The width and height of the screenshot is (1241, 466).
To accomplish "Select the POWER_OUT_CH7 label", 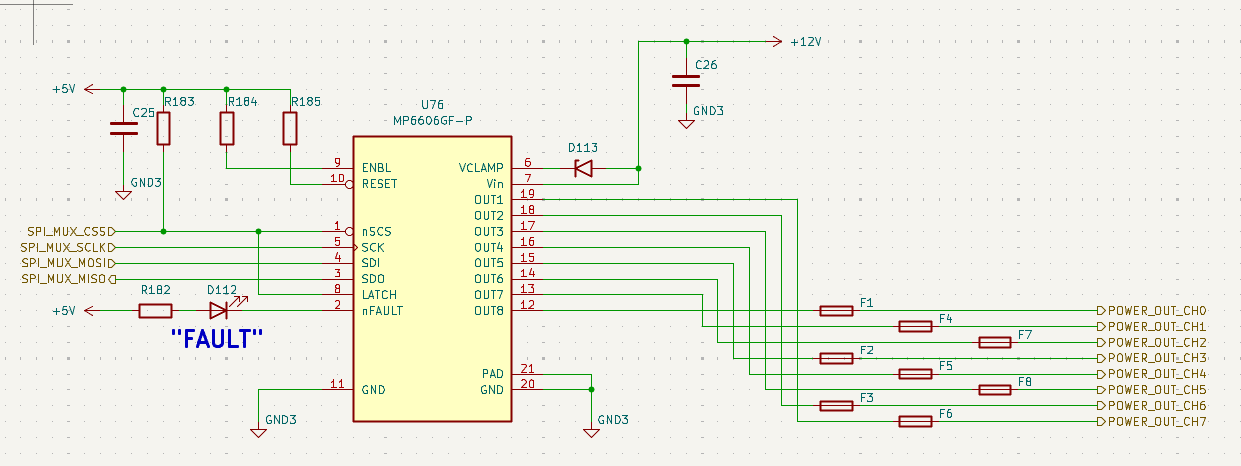I will click(x=1157, y=422).
